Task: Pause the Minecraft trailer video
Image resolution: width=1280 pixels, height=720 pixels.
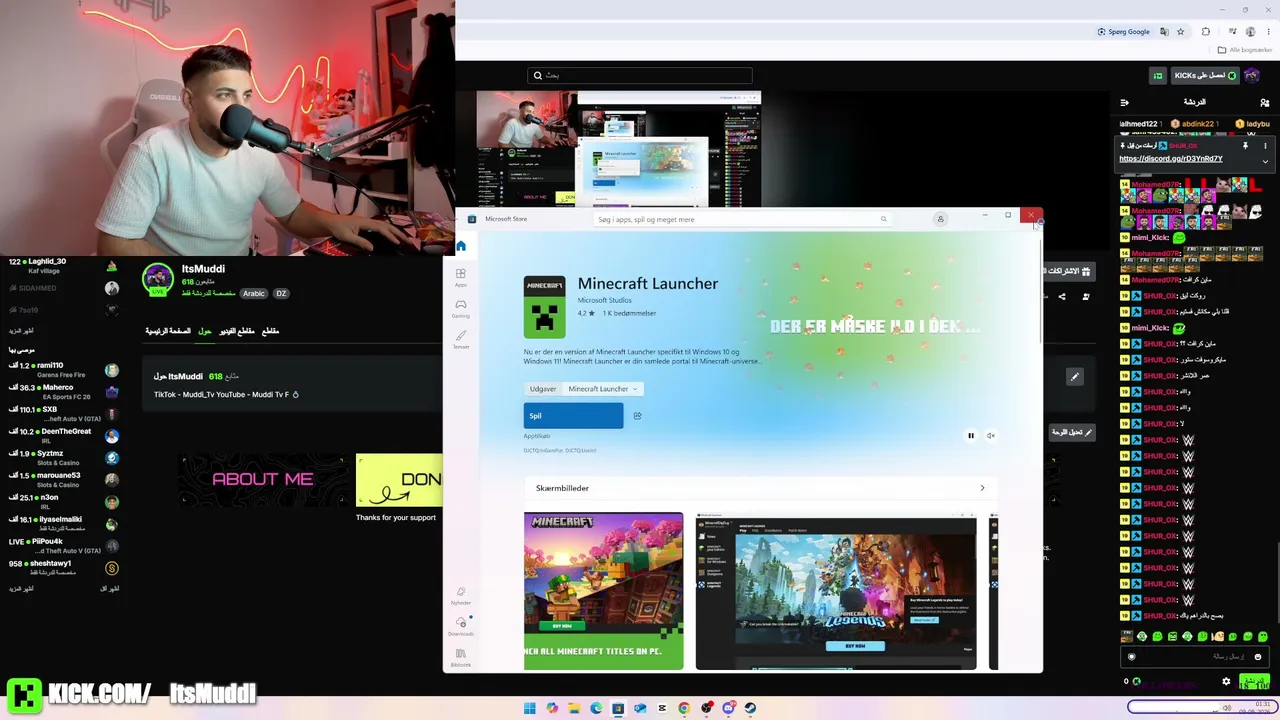Action: click(x=970, y=436)
